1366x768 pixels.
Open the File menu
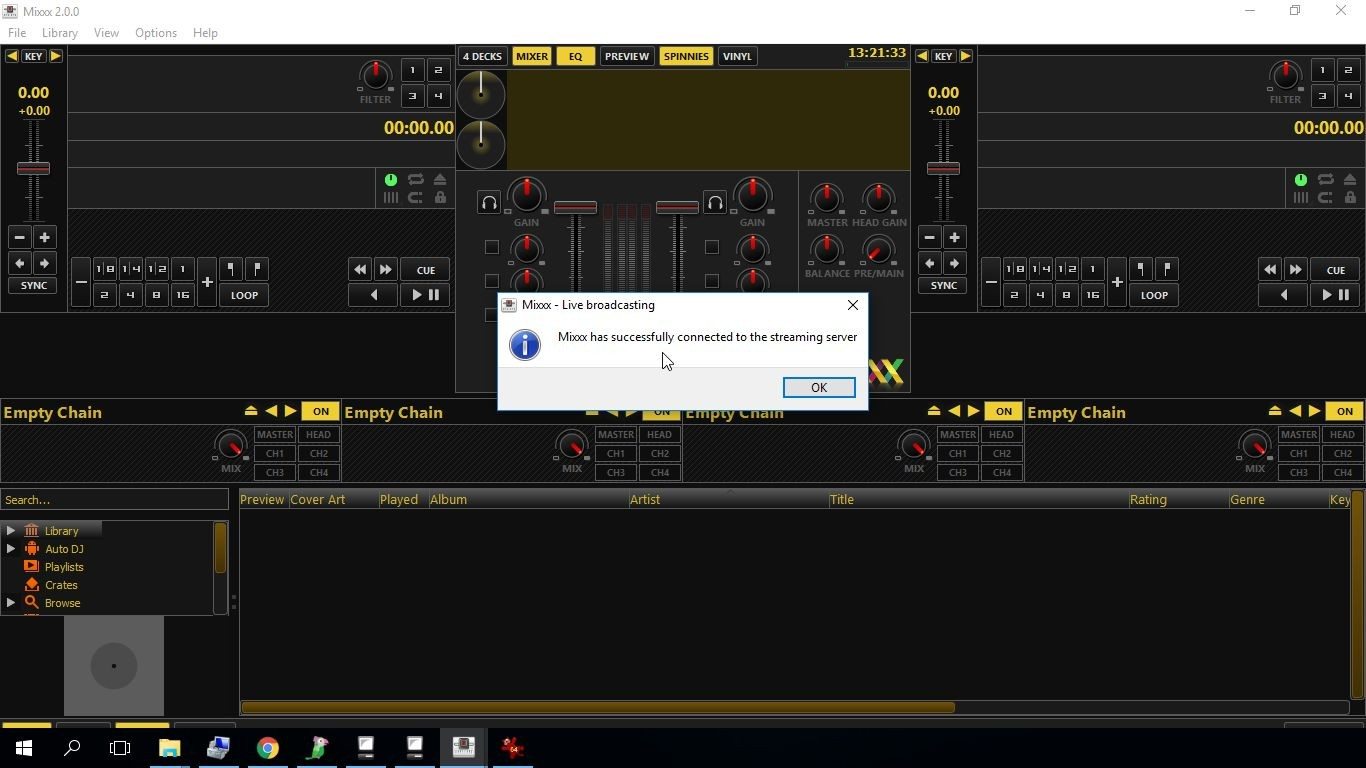(17, 33)
